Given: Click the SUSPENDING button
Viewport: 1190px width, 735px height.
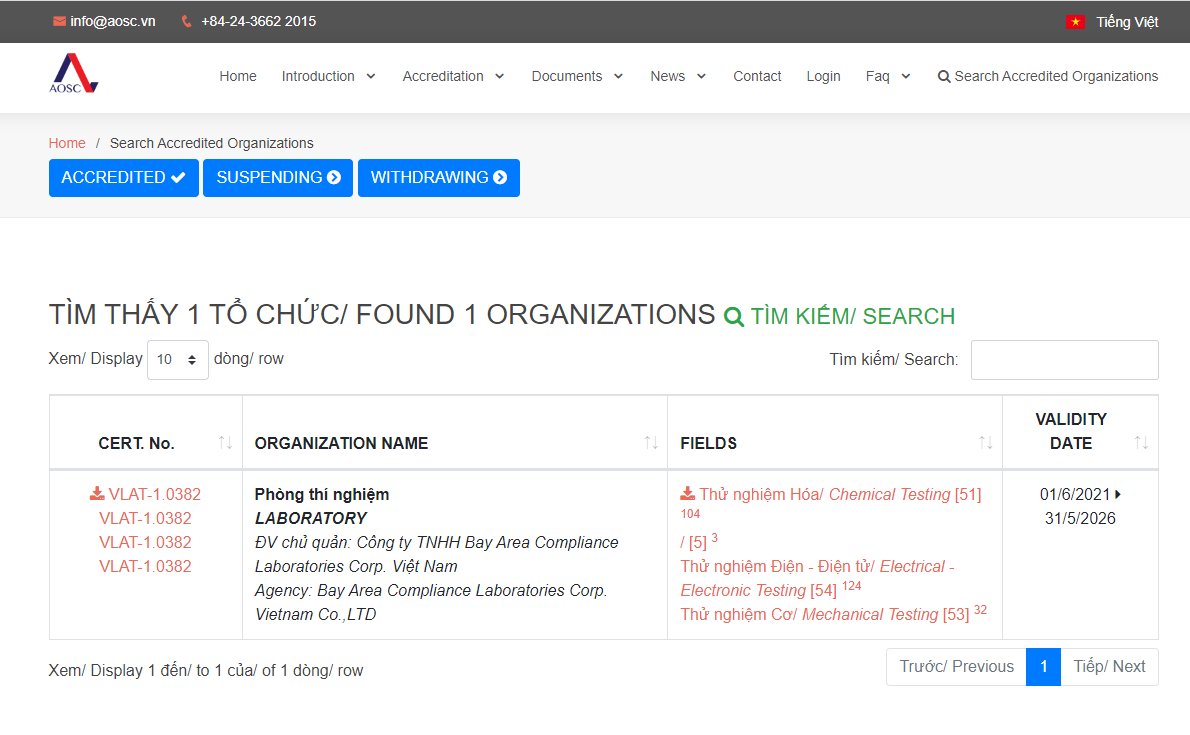Looking at the screenshot, I should pos(278,178).
